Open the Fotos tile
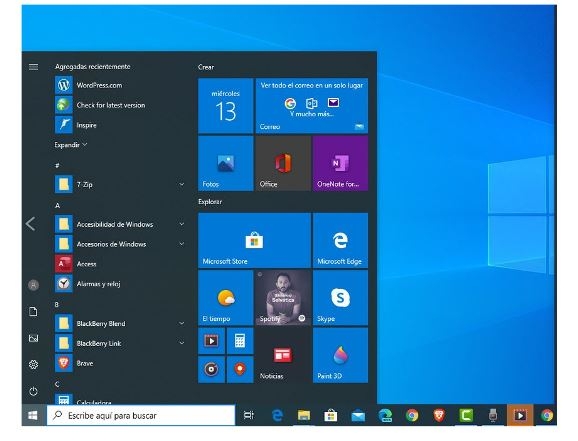Image resolution: width=578 pixels, height=441 pixels. 226,163
